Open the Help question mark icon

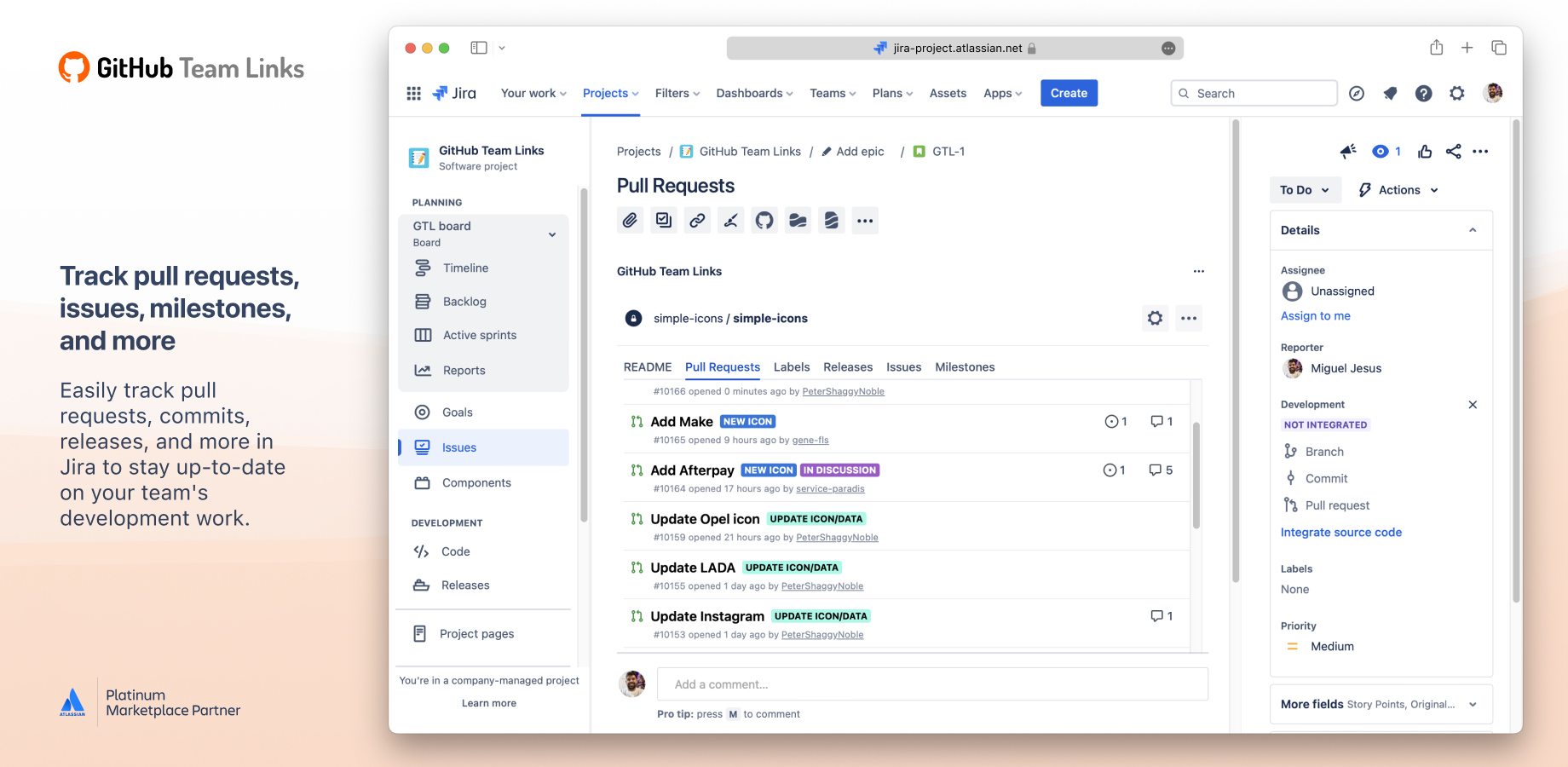pos(1424,94)
